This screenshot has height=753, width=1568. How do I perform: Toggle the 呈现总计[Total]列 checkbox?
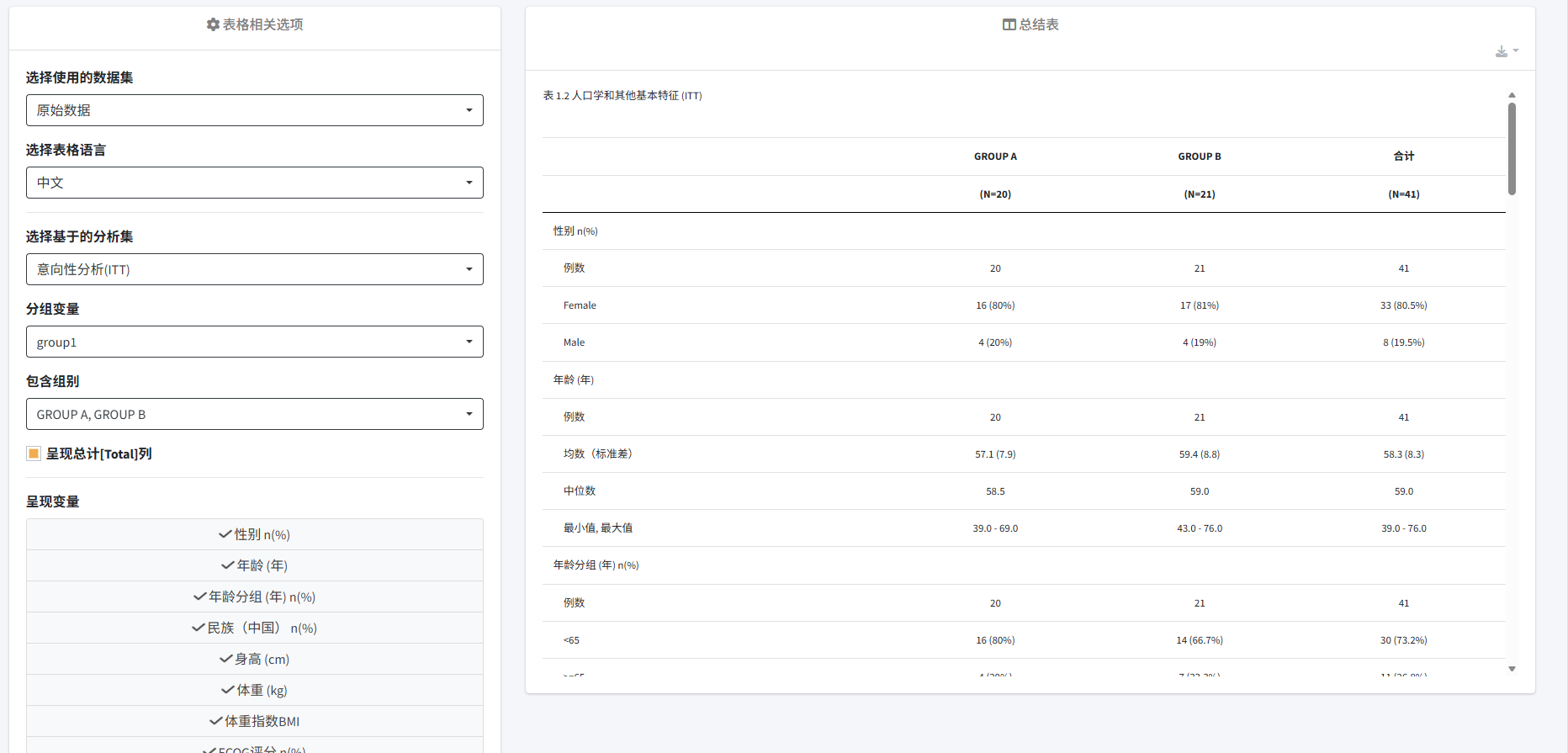[34, 453]
